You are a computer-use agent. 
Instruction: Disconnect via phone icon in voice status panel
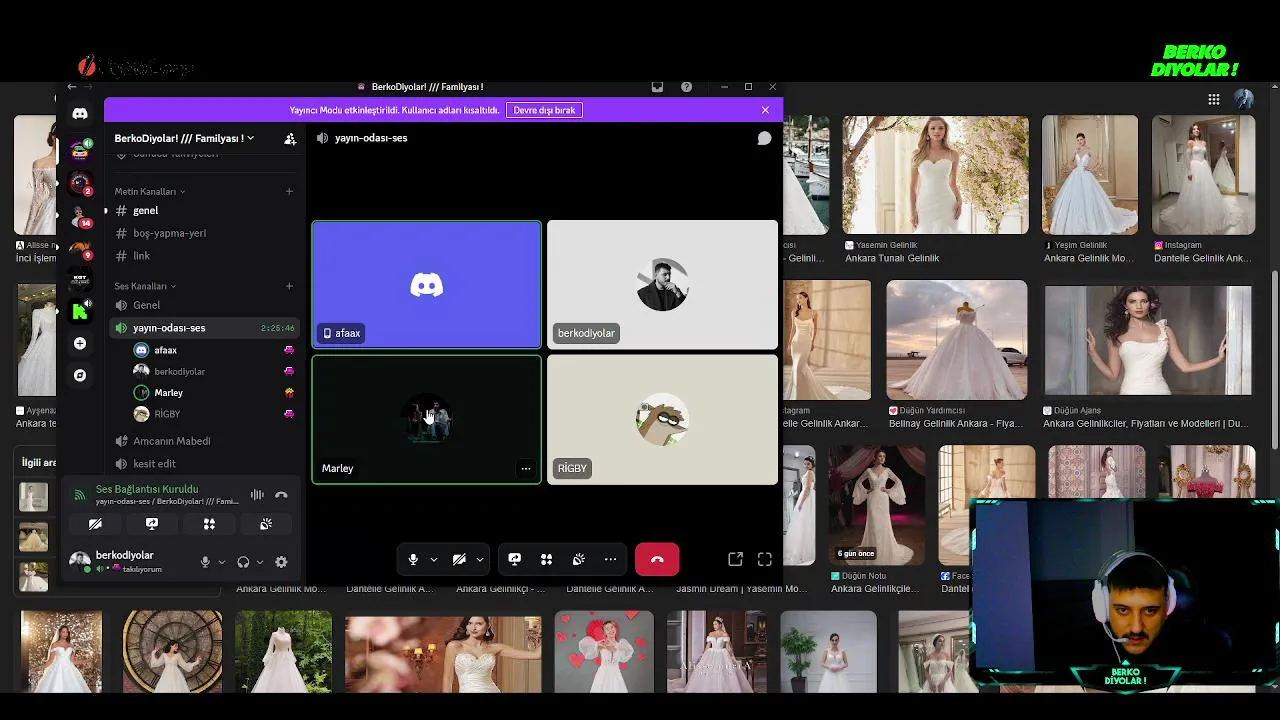tap(281, 495)
